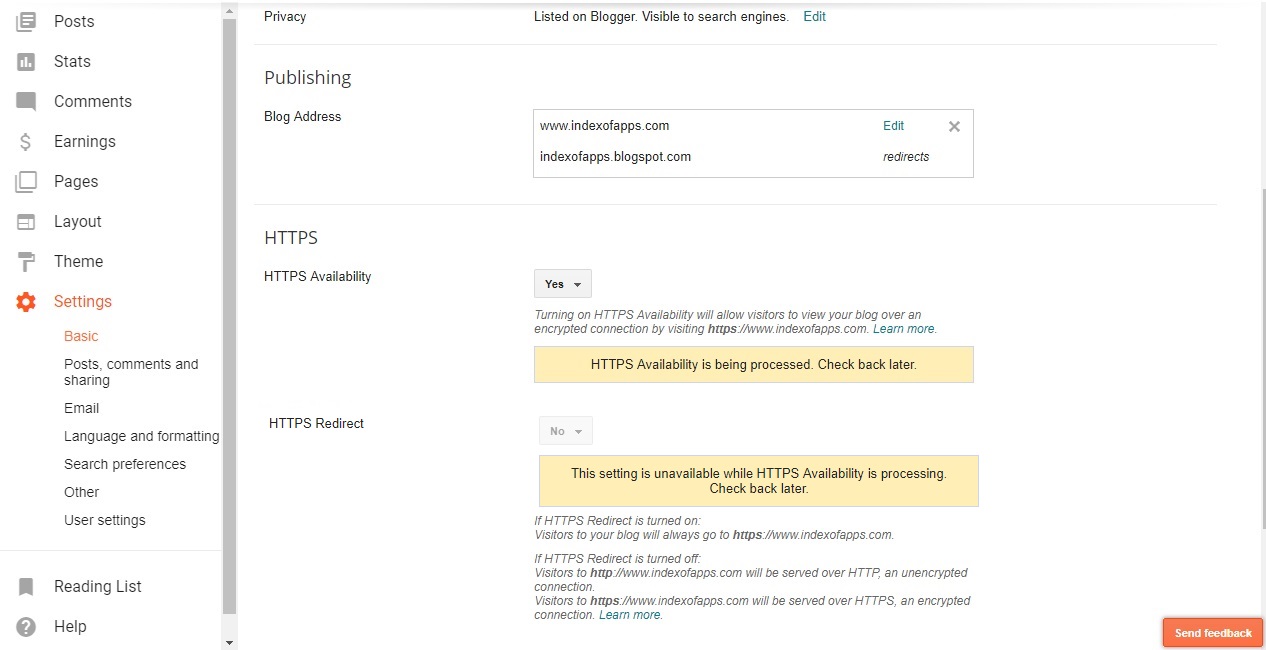Click Learn more under HTTPS Redirect description
The image size is (1266, 650).
tap(630, 615)
